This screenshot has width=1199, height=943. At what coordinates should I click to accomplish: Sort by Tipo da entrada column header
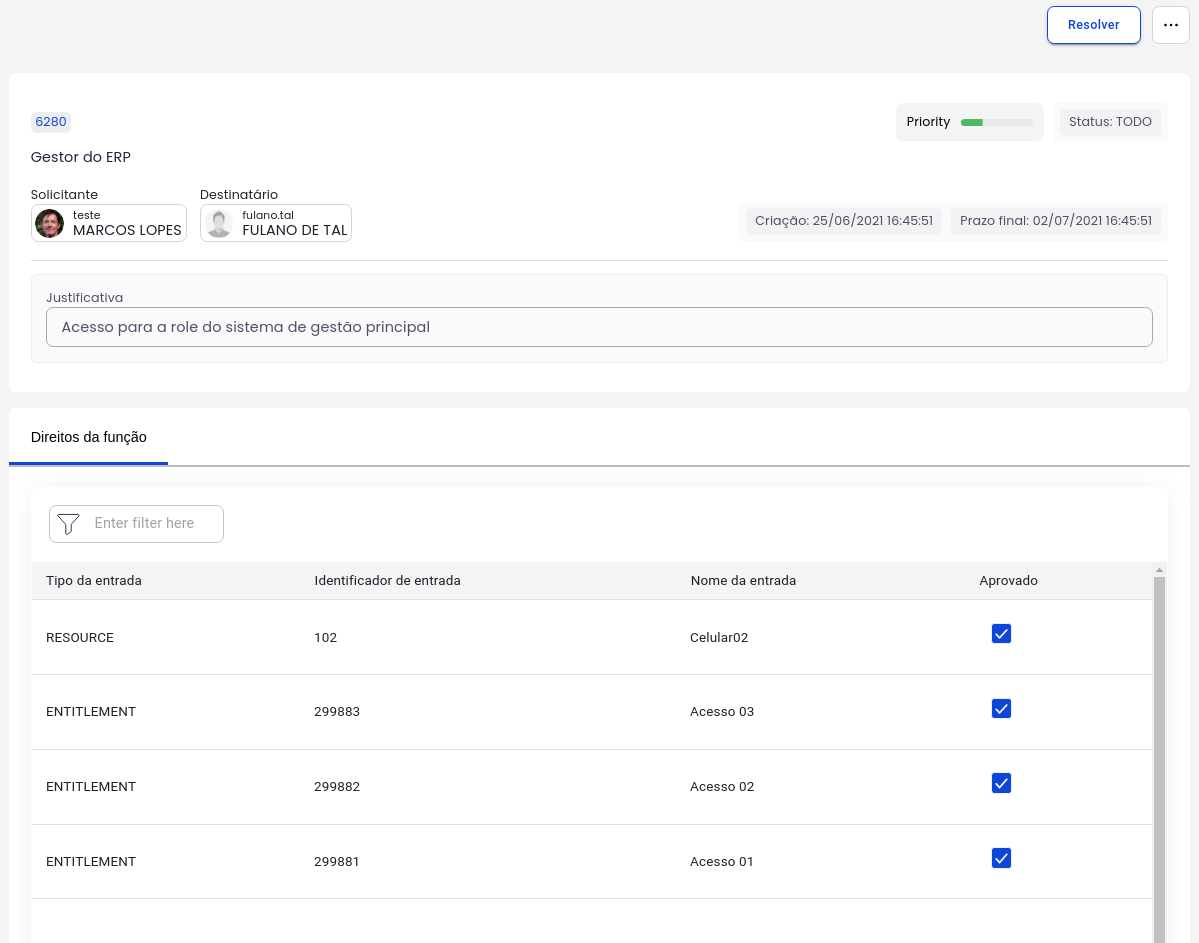pyautogui.click(x=94, y=580)
